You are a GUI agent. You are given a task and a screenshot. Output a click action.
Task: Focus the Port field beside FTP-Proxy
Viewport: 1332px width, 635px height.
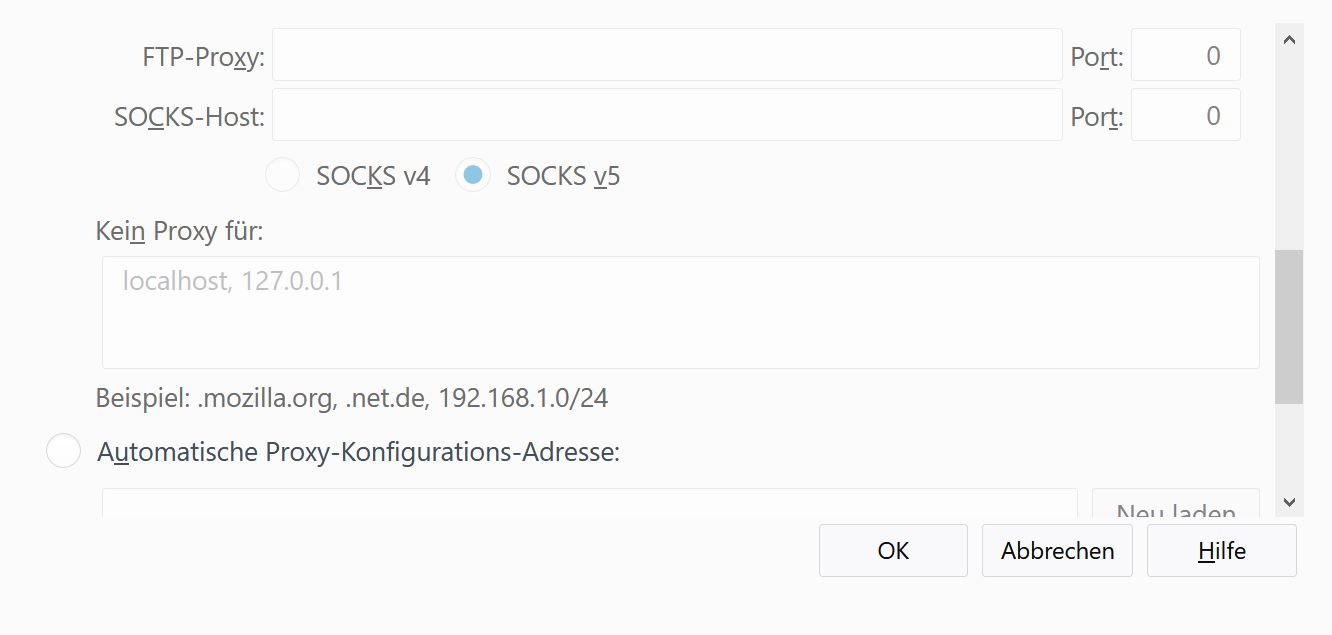[1185, 55]
